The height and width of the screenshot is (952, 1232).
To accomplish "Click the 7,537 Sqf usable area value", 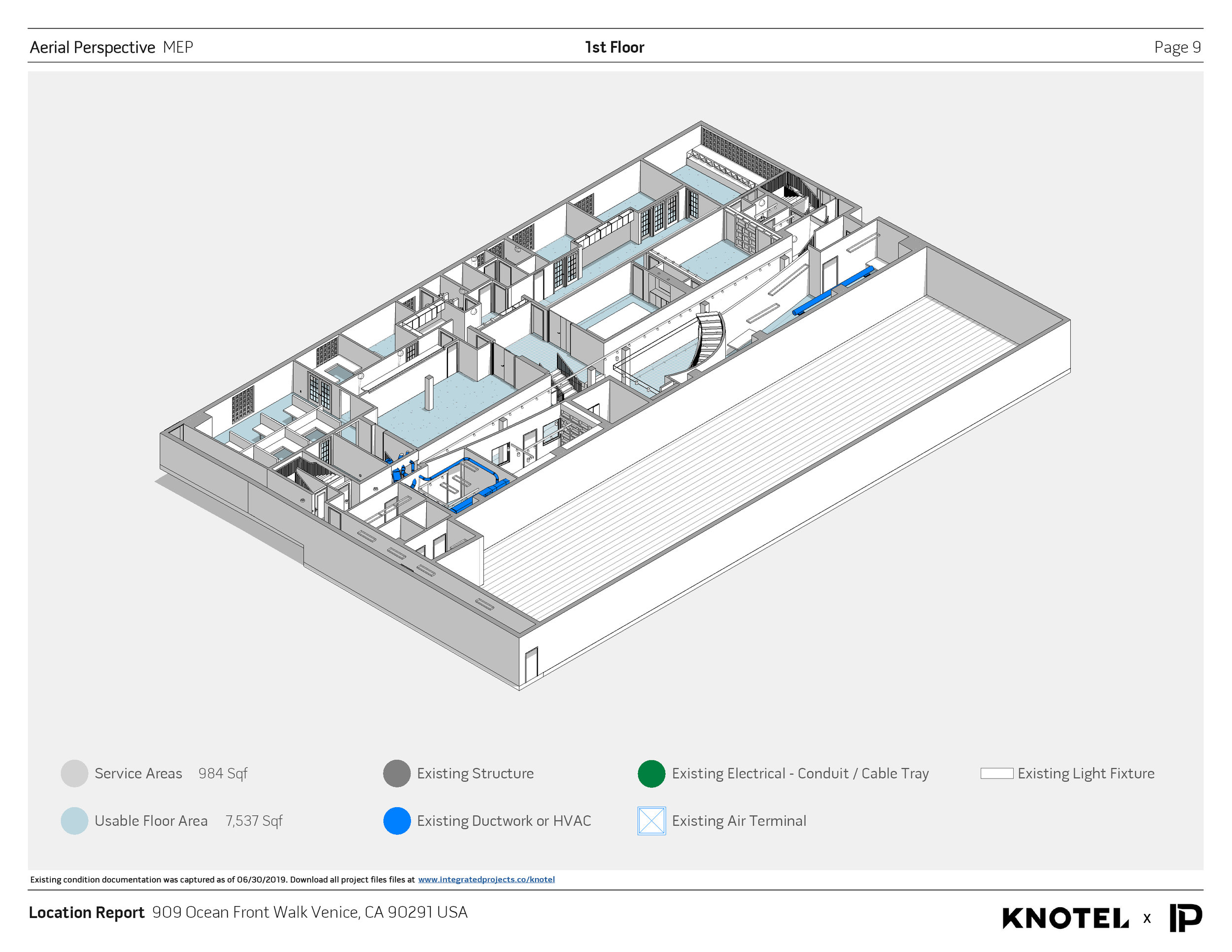I will (x=254, y=820).
